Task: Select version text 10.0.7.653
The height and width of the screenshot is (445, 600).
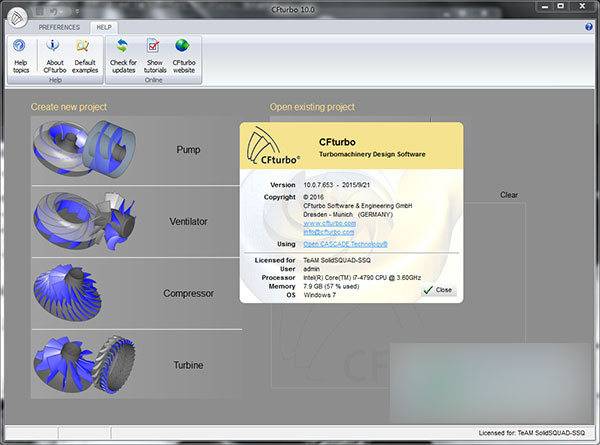Action: point(318,185)
